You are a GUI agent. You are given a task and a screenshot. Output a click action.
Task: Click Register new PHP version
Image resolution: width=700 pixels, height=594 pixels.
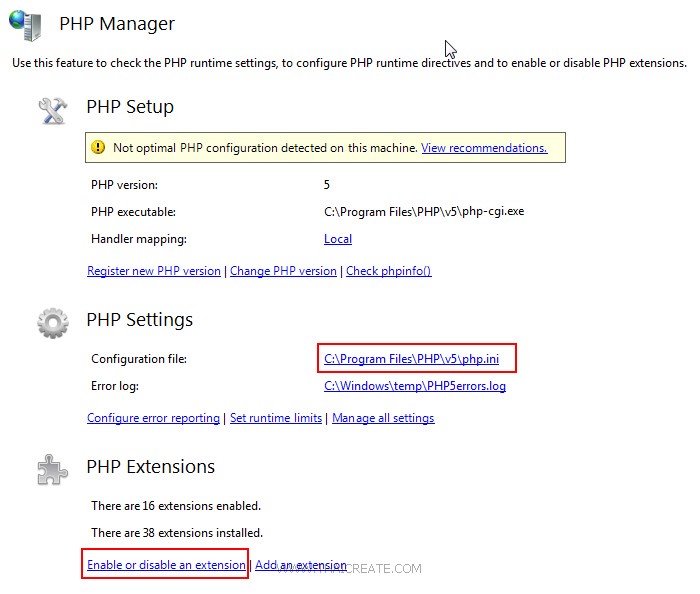(154, 271)
